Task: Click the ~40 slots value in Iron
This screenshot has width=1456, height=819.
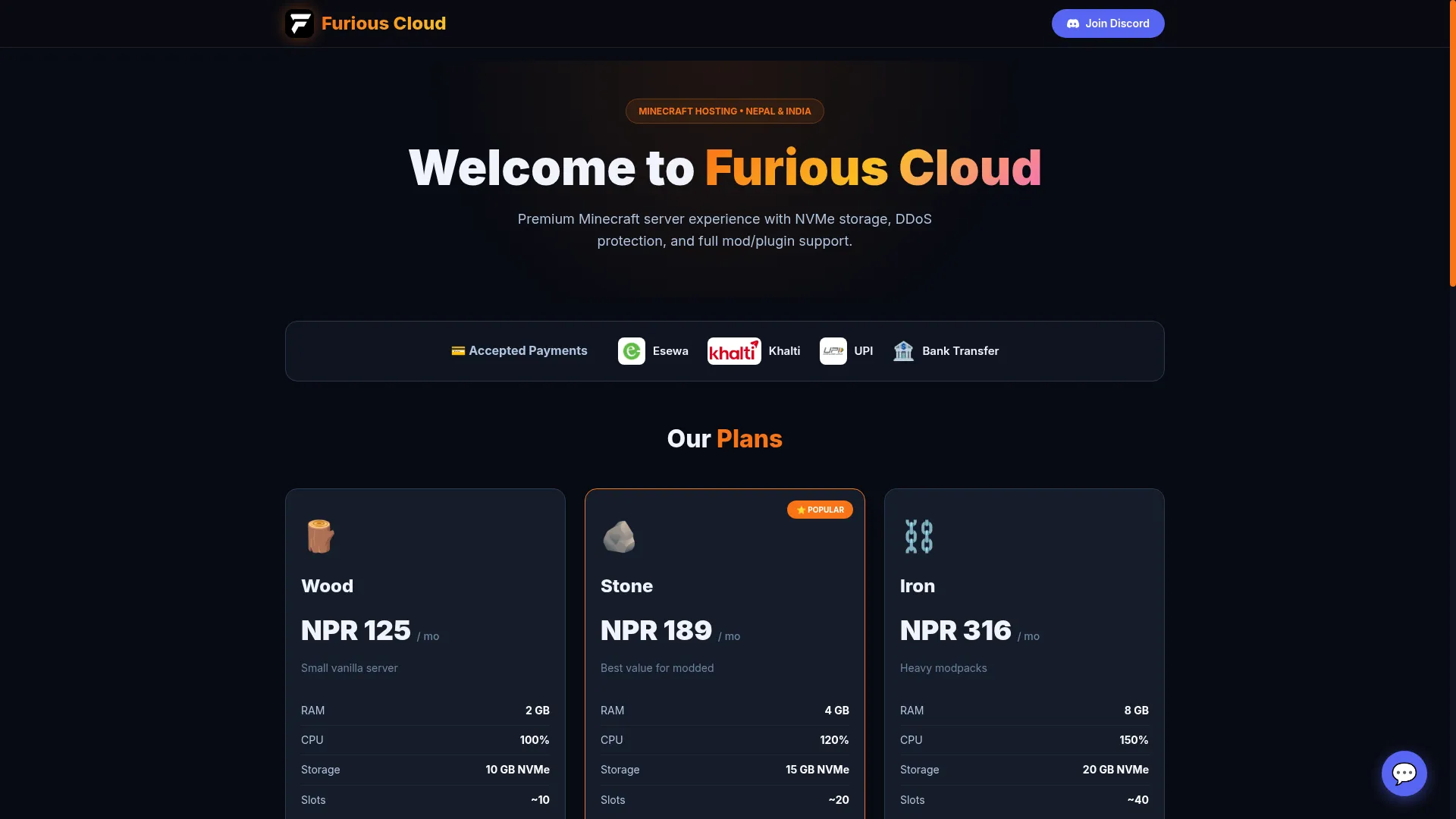Action: tap(1137, 800)
